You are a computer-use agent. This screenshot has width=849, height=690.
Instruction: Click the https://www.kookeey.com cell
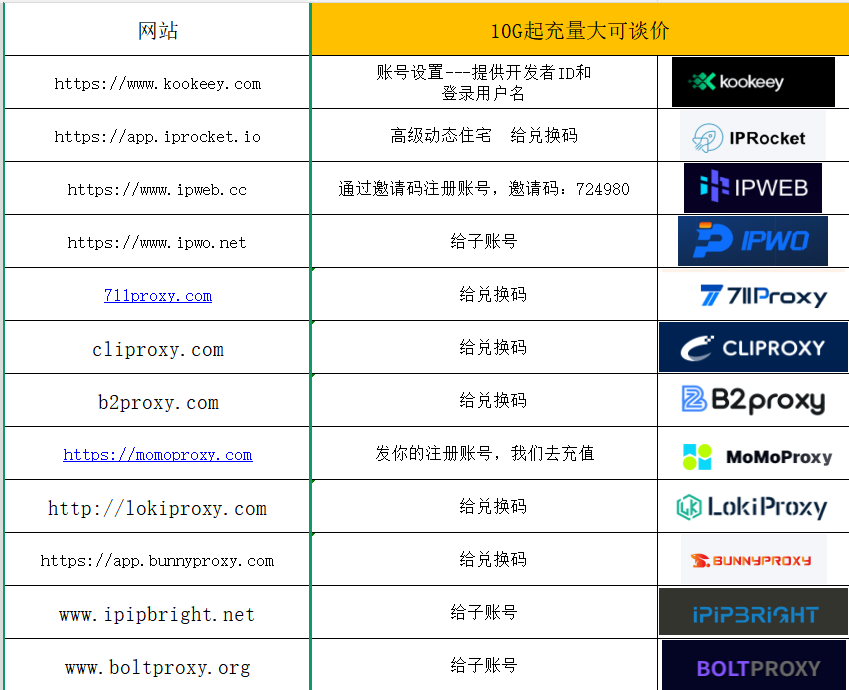[x=158, y=83]
